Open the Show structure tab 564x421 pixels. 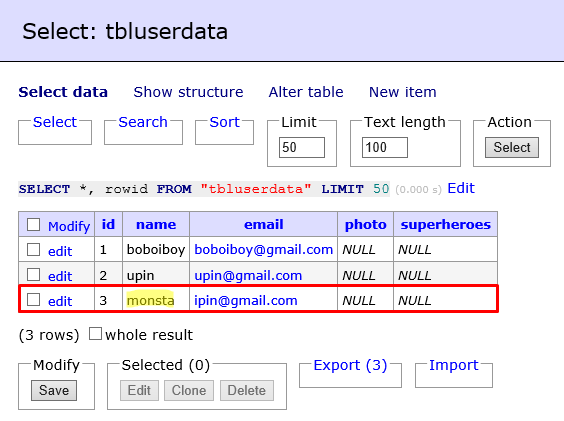(188, 92)
